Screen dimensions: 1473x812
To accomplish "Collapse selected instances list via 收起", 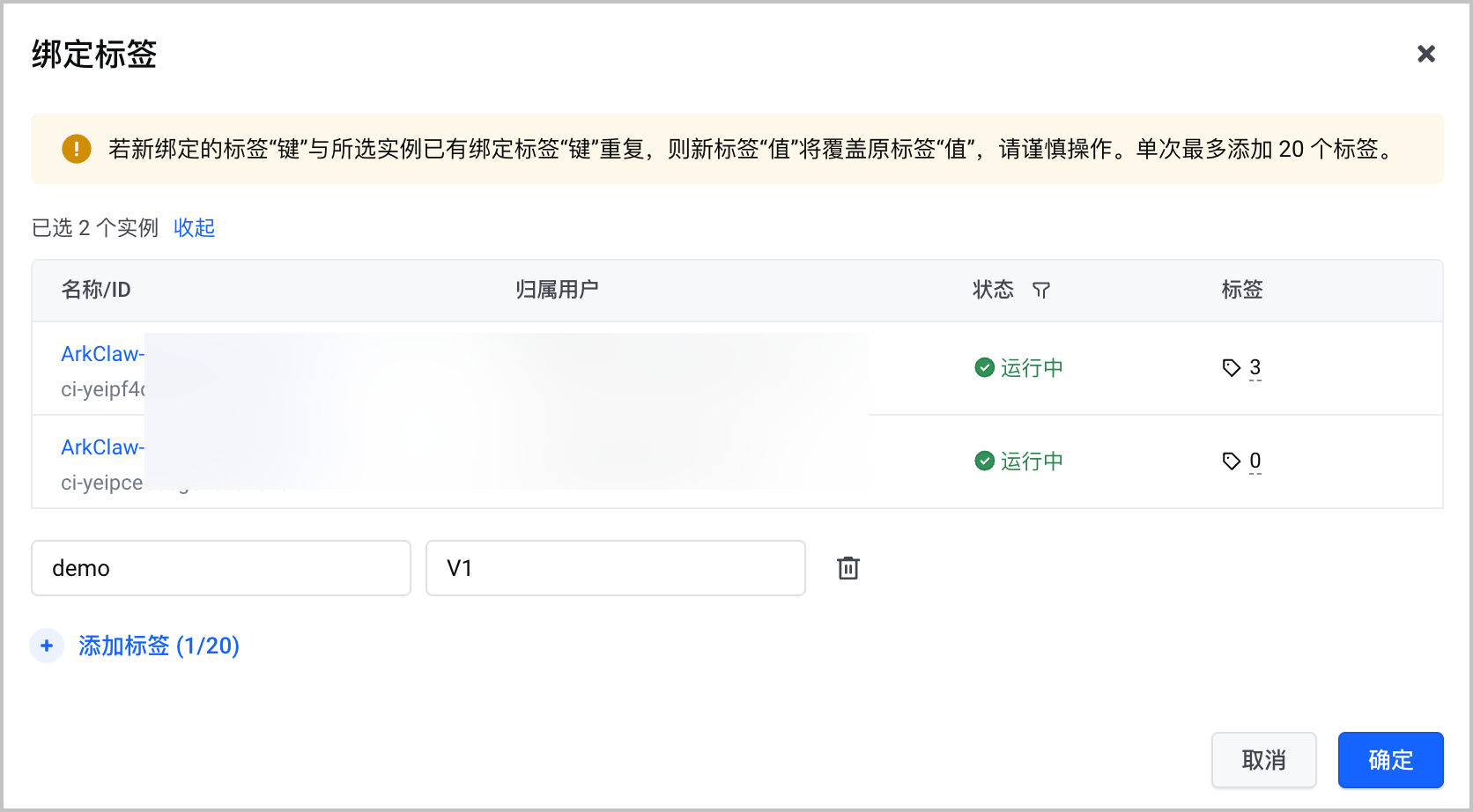I will pos(195,228).
